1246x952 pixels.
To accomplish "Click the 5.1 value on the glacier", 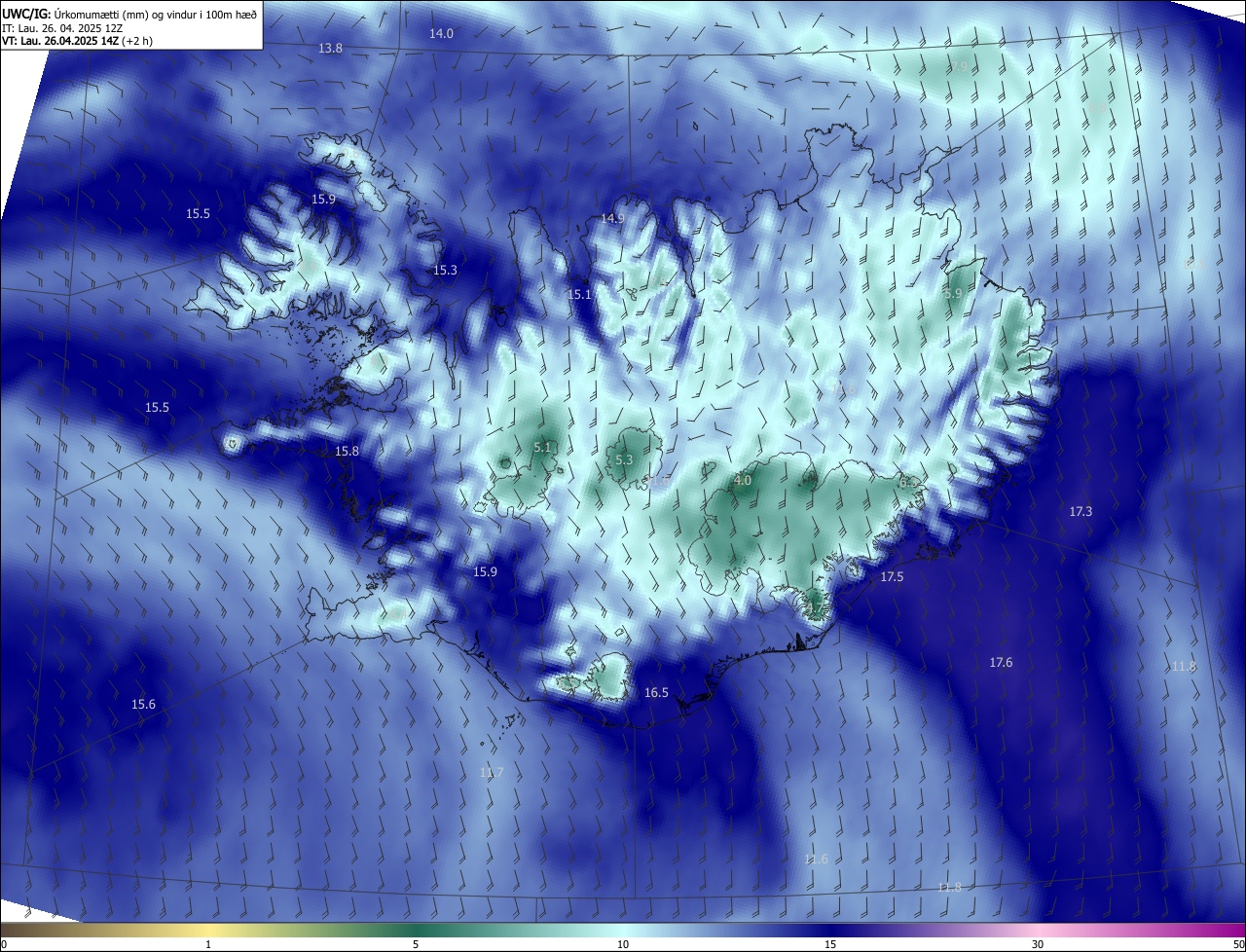I will point(543,448).
